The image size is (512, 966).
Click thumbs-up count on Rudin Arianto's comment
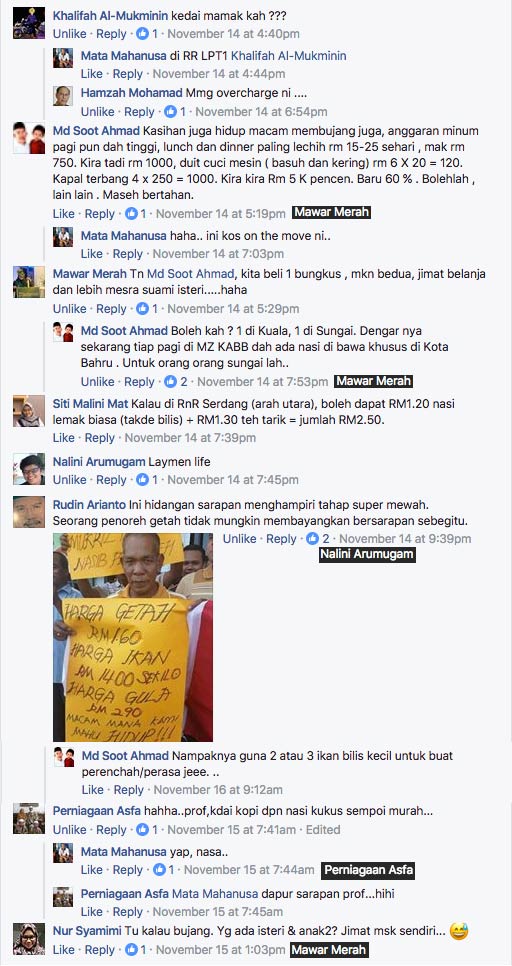click(312, 538)
